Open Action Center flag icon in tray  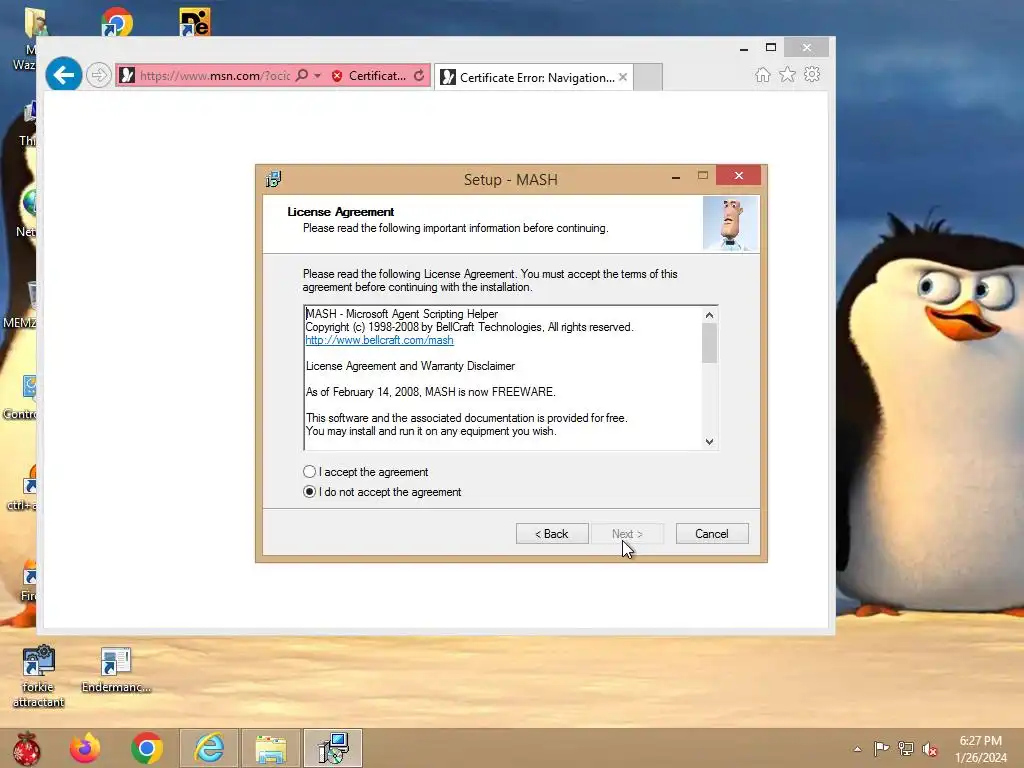[x=881, y=748]
